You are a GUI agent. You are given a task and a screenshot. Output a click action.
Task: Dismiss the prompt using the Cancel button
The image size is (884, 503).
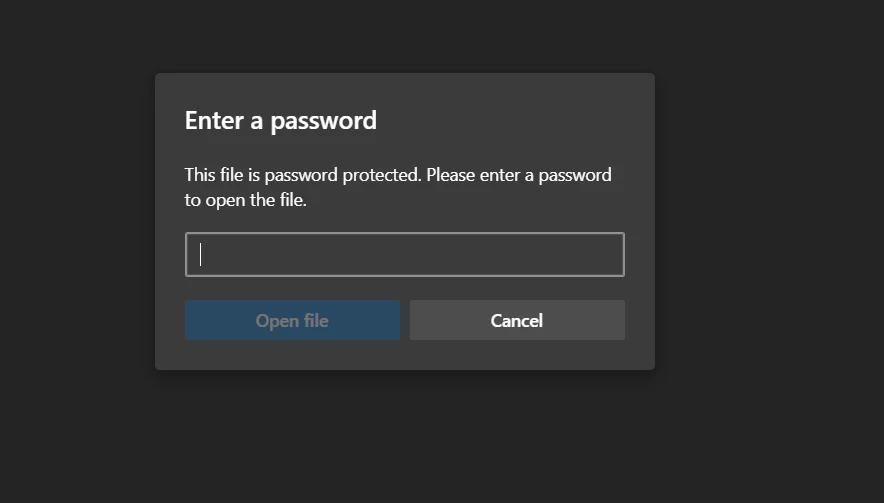point(517,320)
